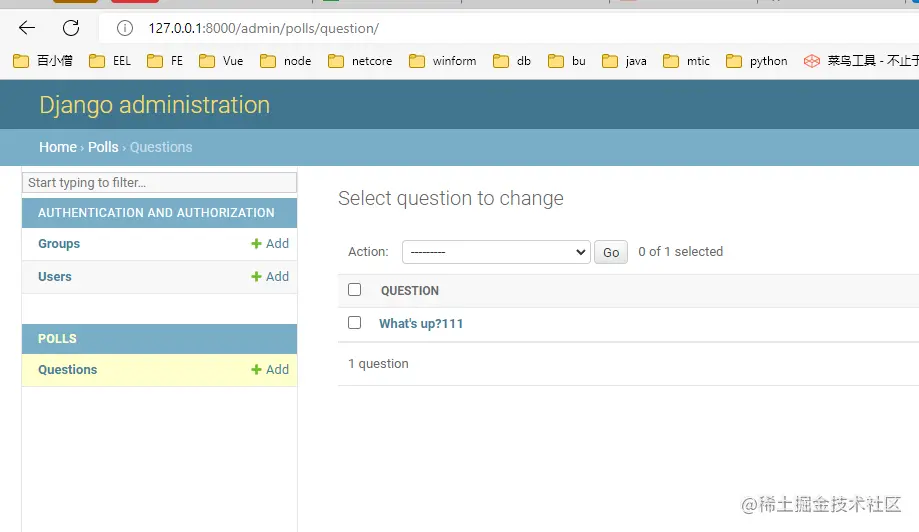Image resolution: width=919 pixels, height=532 pixels.
Task: Open the mtic bookmark folder
Action: (686, 61)
